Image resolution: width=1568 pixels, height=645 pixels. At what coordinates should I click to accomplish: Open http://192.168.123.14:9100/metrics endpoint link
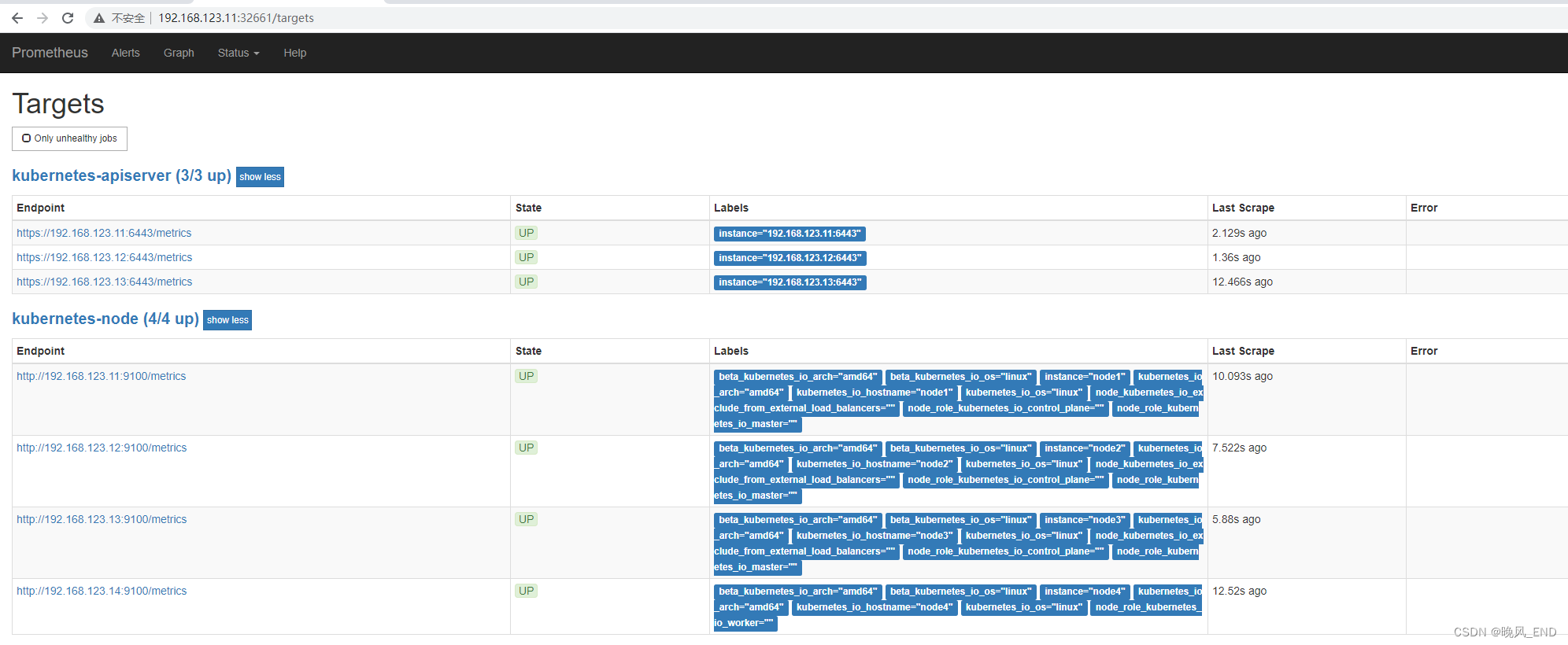tap(102, 591)
